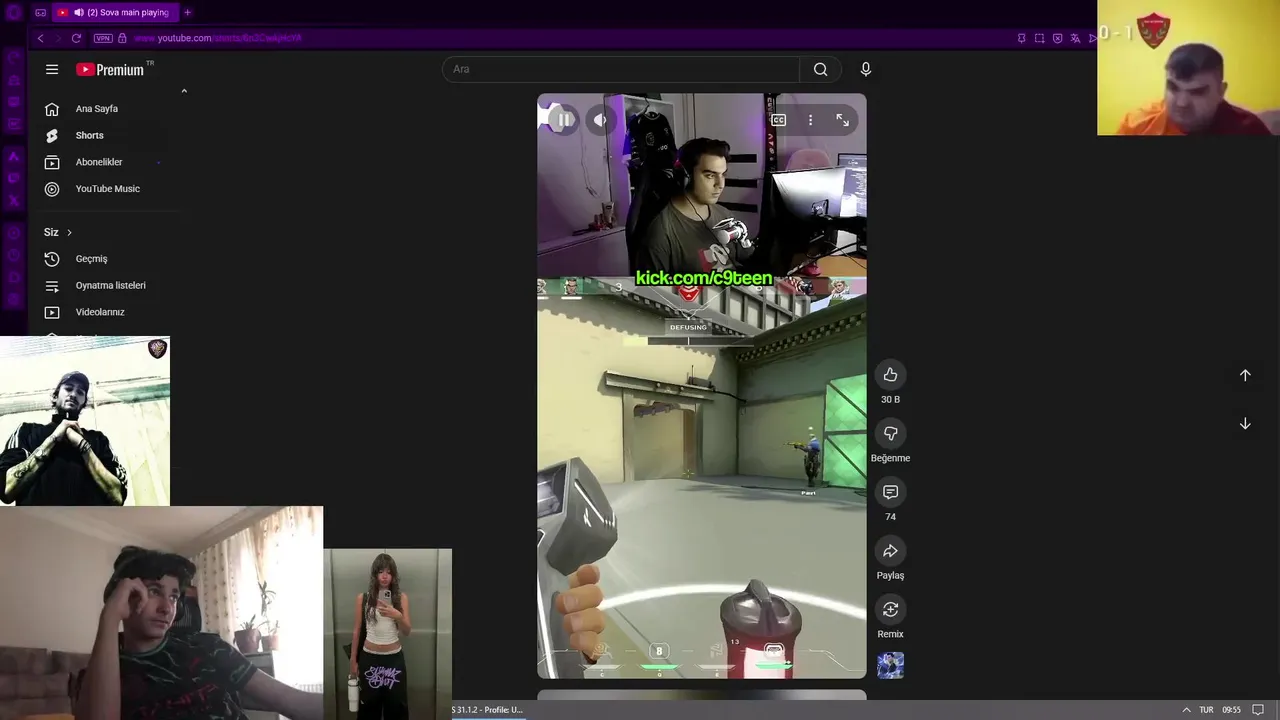Click the next Short preview below
The width and height of the screenshot is (1280, 720).
702,695
